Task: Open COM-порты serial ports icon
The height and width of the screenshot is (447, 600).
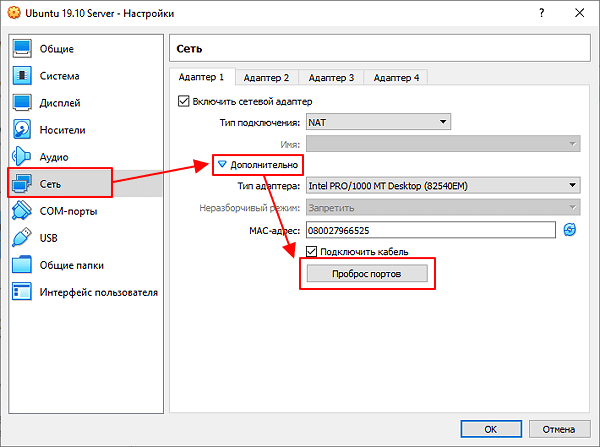Action: point(24,211)
